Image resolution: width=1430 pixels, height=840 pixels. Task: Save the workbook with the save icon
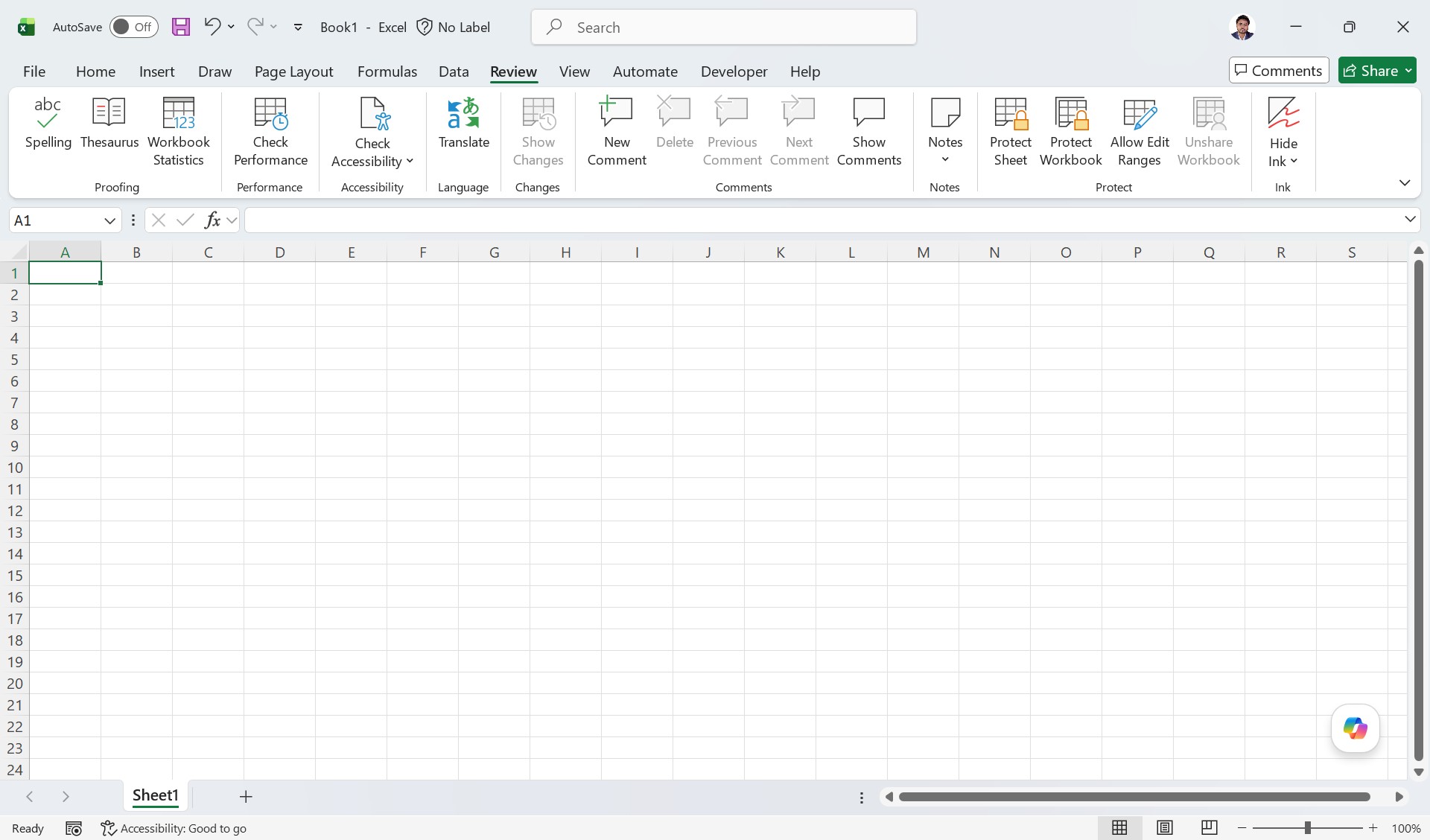181,28
